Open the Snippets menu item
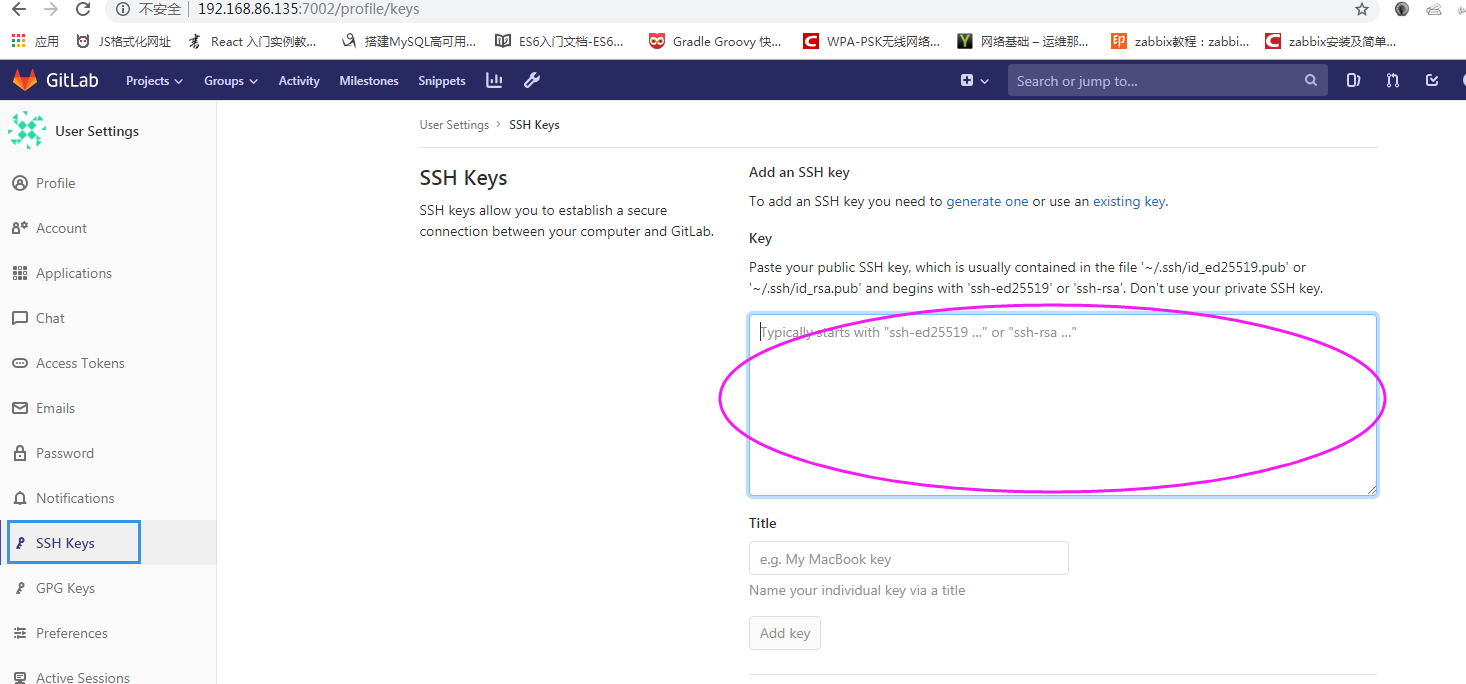Screen dimensions: 1466x684 [x=441, y=81]
